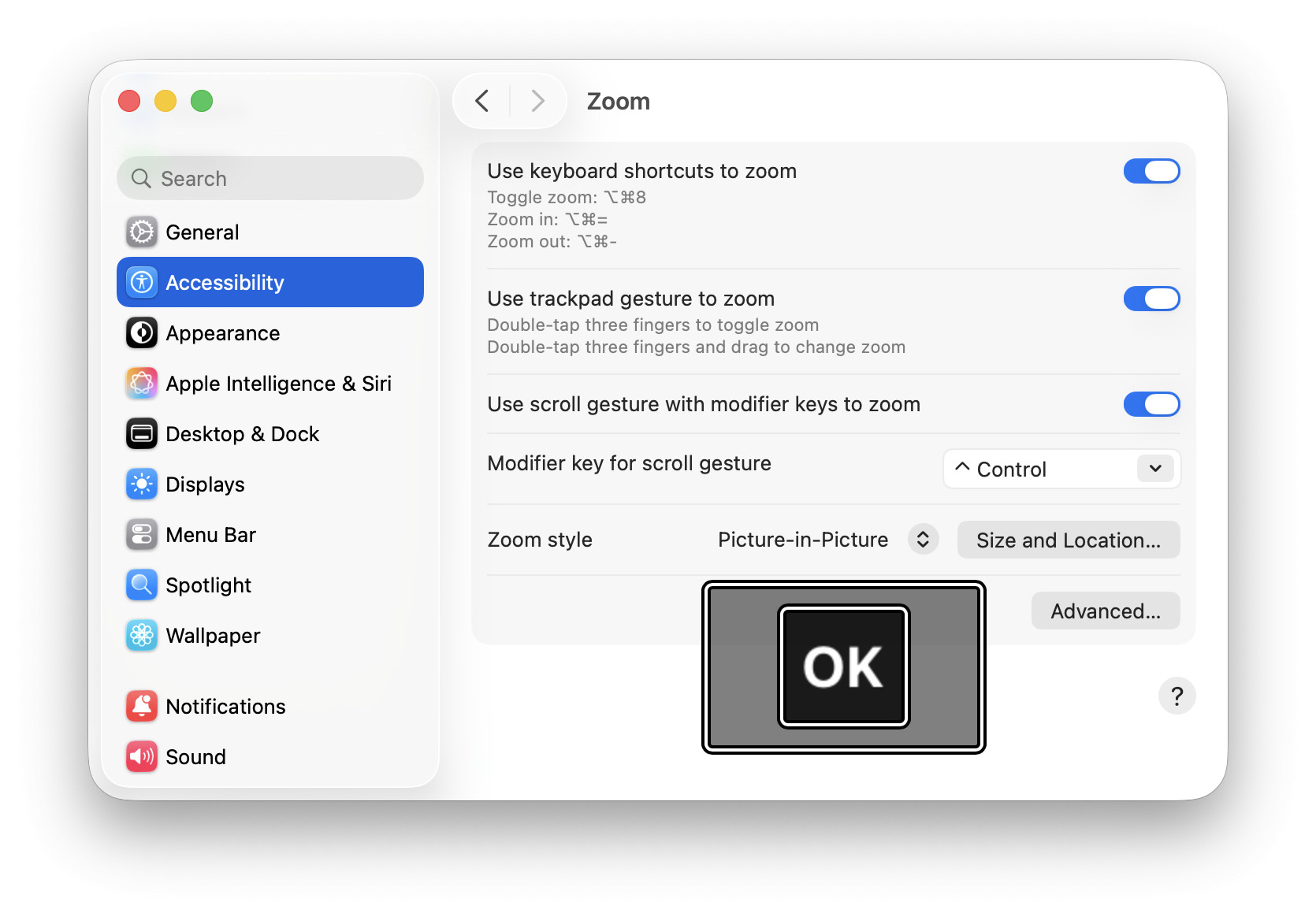Click Size and Location button
The height and width of the screenshot is (917, 1316).
[x=1069, y=540]
